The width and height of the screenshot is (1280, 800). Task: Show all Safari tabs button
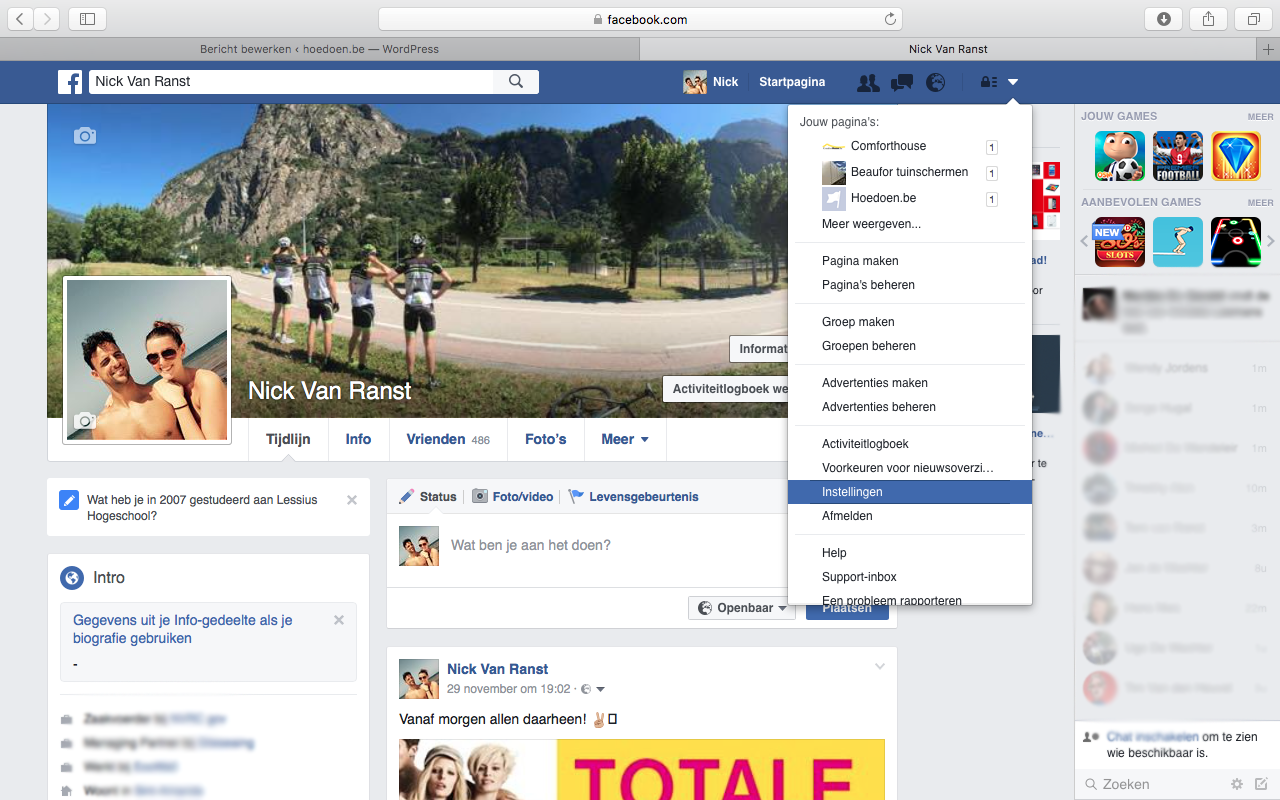tap(1253, 19)
